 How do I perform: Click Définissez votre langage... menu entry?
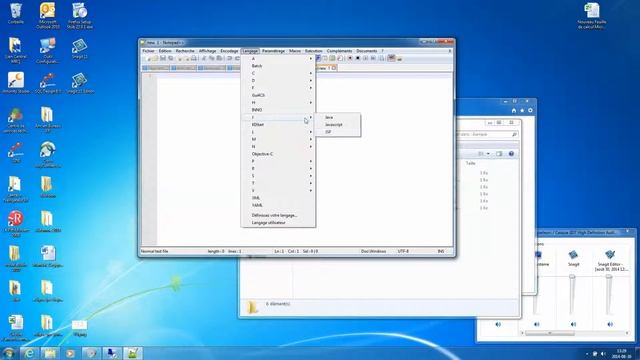(278, 215)
